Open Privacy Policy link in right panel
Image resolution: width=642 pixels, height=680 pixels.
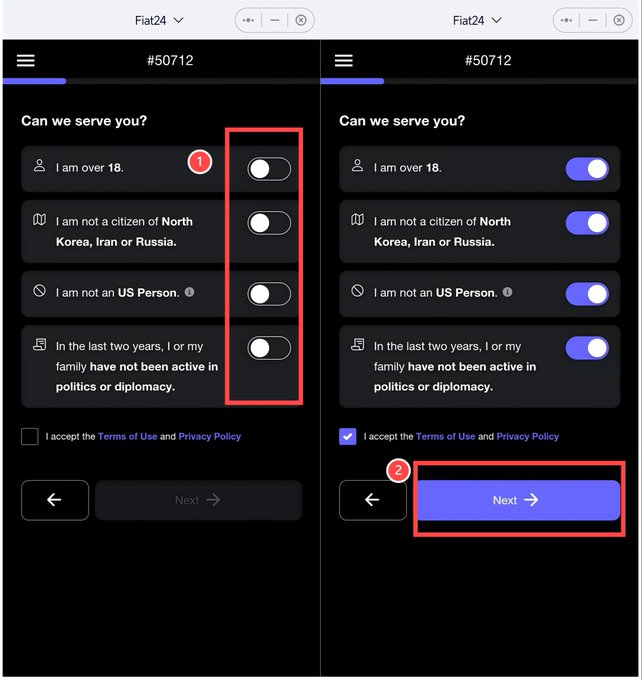(527, 436)
